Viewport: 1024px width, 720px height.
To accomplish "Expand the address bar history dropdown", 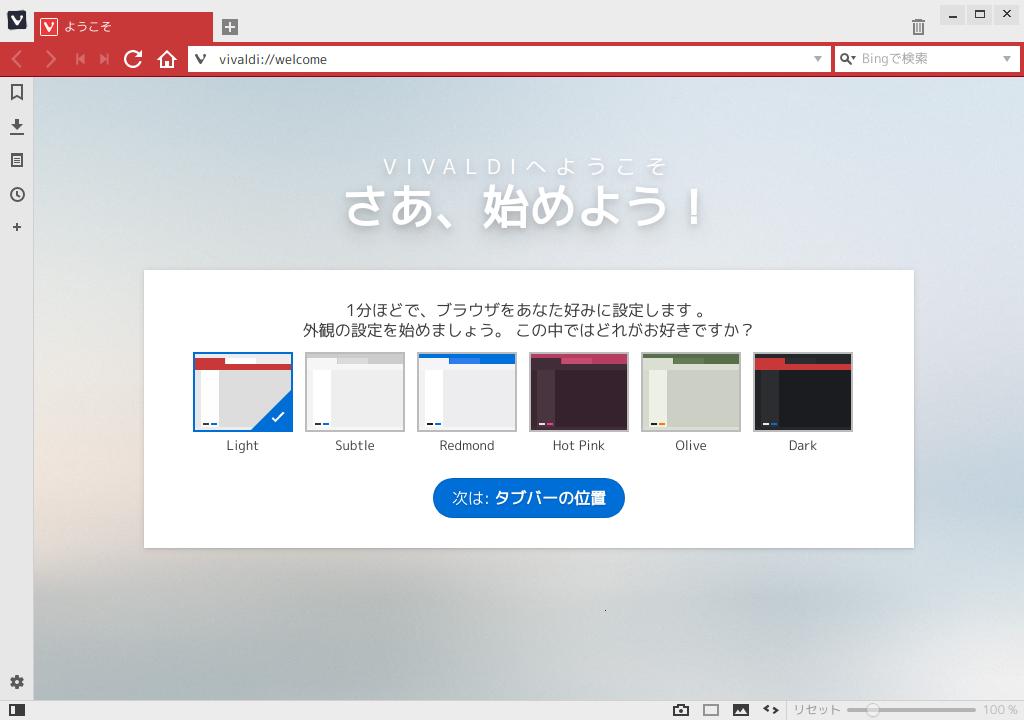I will (818, 59).
